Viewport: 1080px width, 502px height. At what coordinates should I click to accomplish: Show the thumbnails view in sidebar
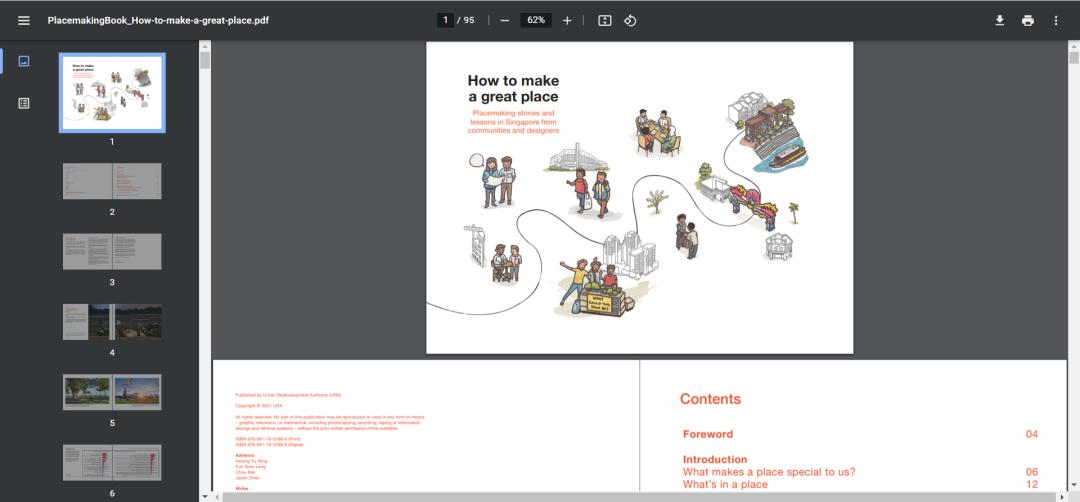24,61
